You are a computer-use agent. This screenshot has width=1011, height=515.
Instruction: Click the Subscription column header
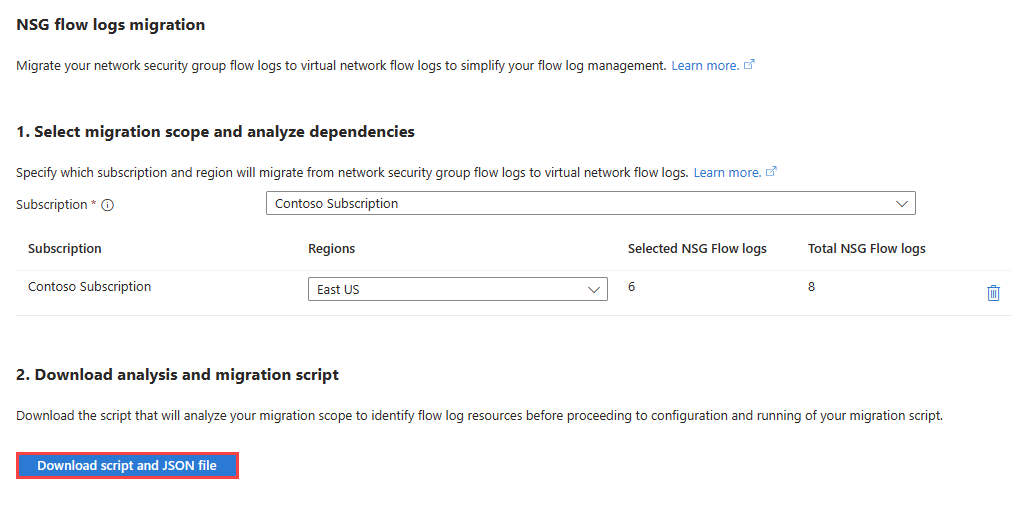(x=64, y=248)
